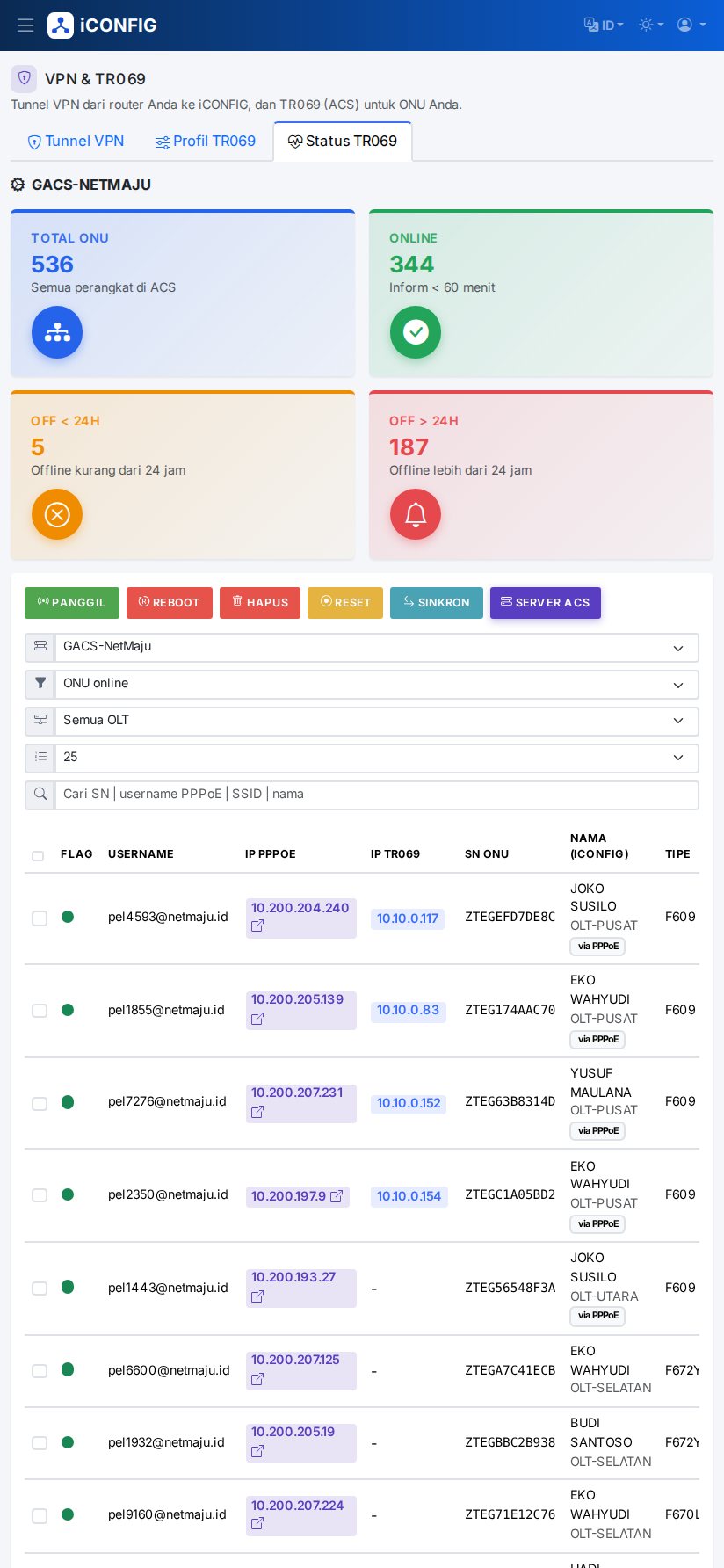The width and height of the screenshot is (724, 1568).
Task: Click the OFF < 24H cross icon
Action: tap(57, 514)
